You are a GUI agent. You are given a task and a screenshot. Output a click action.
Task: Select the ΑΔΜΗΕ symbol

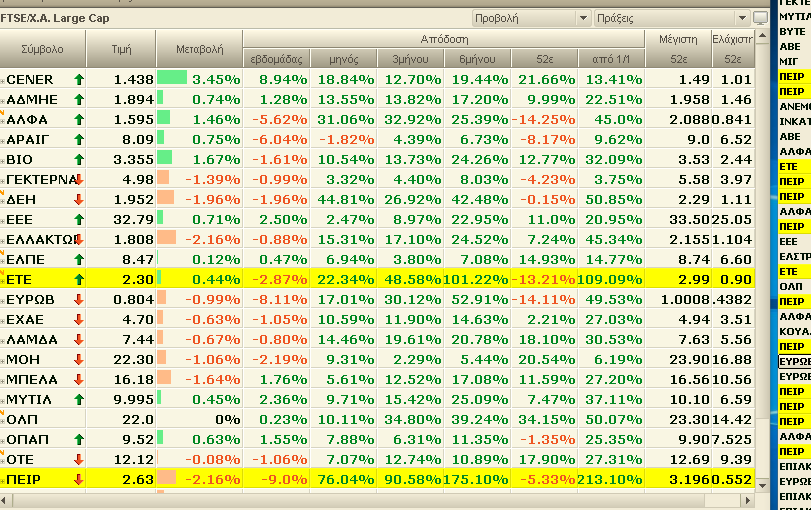[32, 99]
